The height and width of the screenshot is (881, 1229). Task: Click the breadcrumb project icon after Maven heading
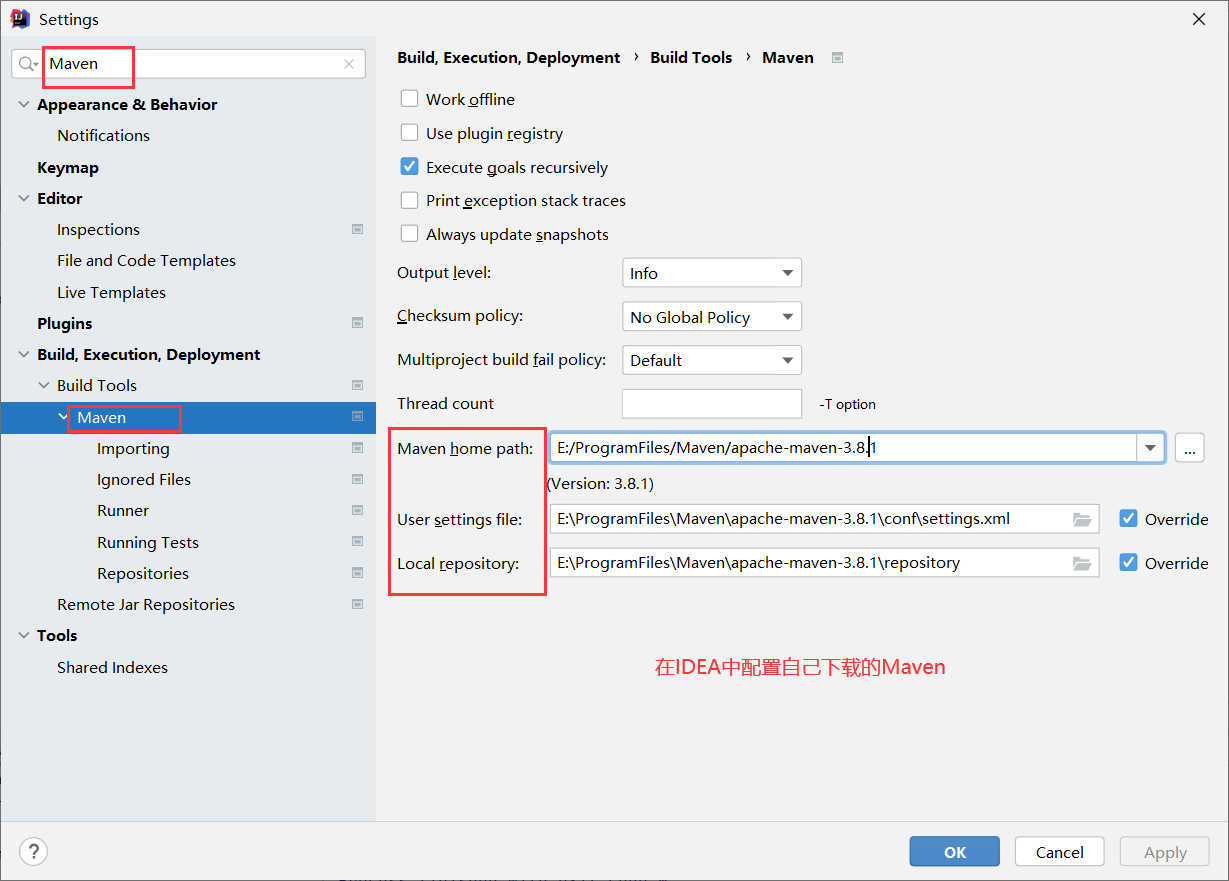tap(837, 58)
